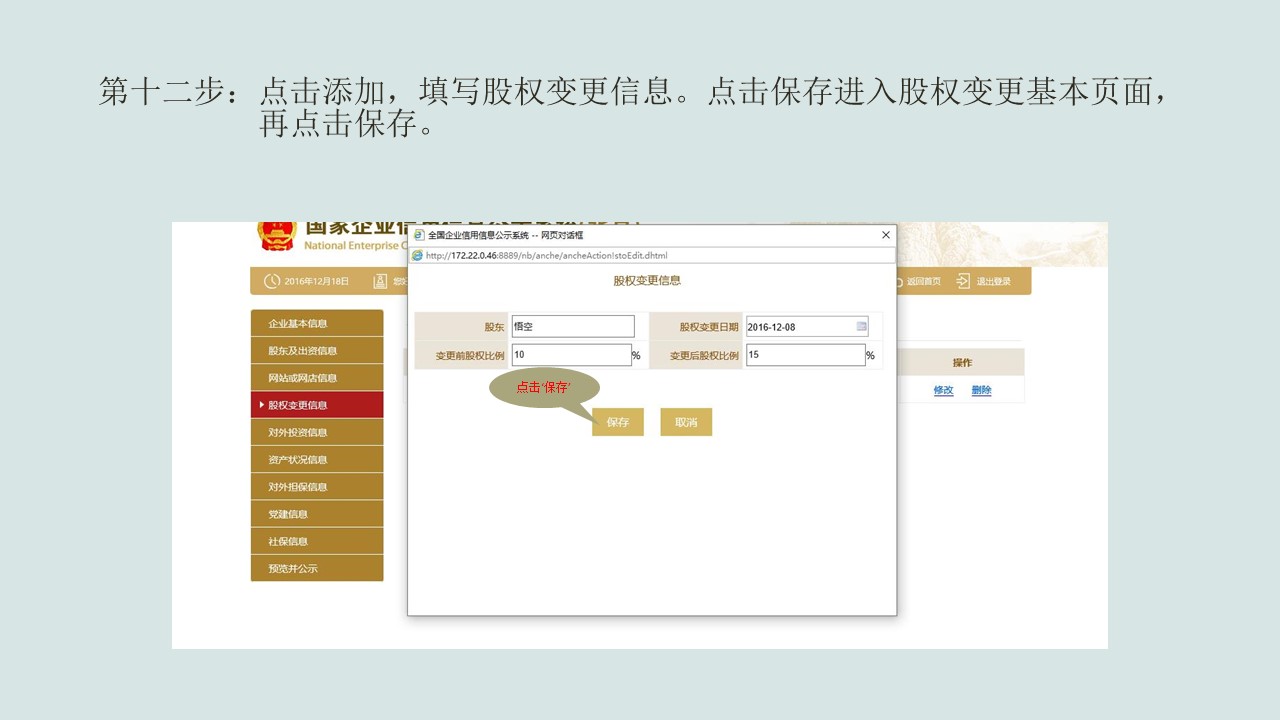Click the 取消 button

(x=686, y=421)
